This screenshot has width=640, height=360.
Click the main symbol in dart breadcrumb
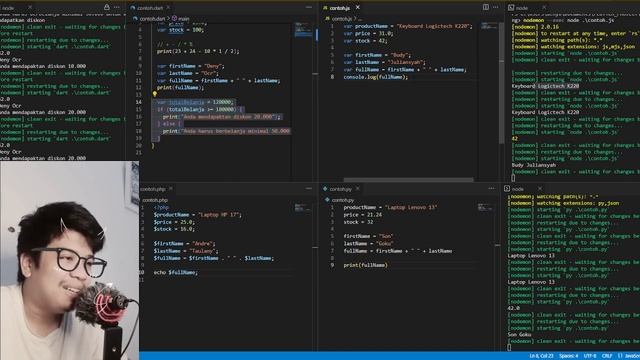point(184,18)
